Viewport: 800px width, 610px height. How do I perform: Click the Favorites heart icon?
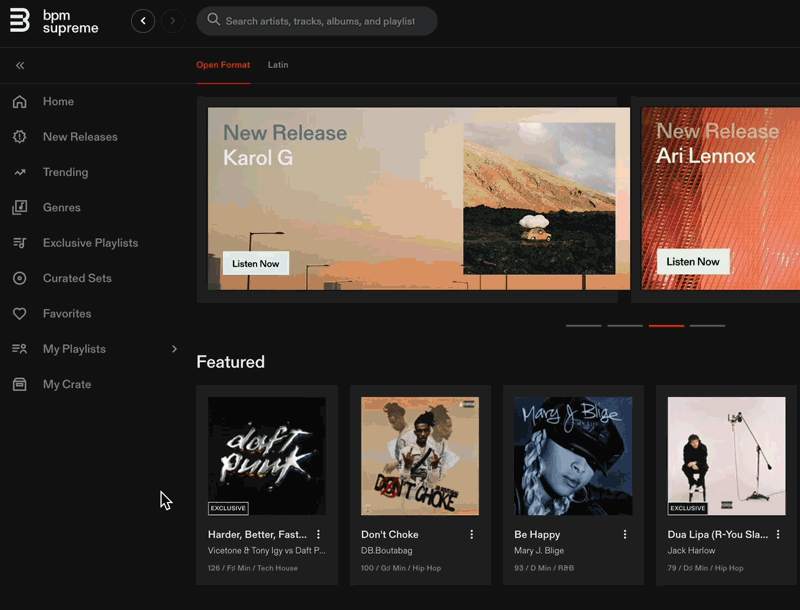[19, 314]
